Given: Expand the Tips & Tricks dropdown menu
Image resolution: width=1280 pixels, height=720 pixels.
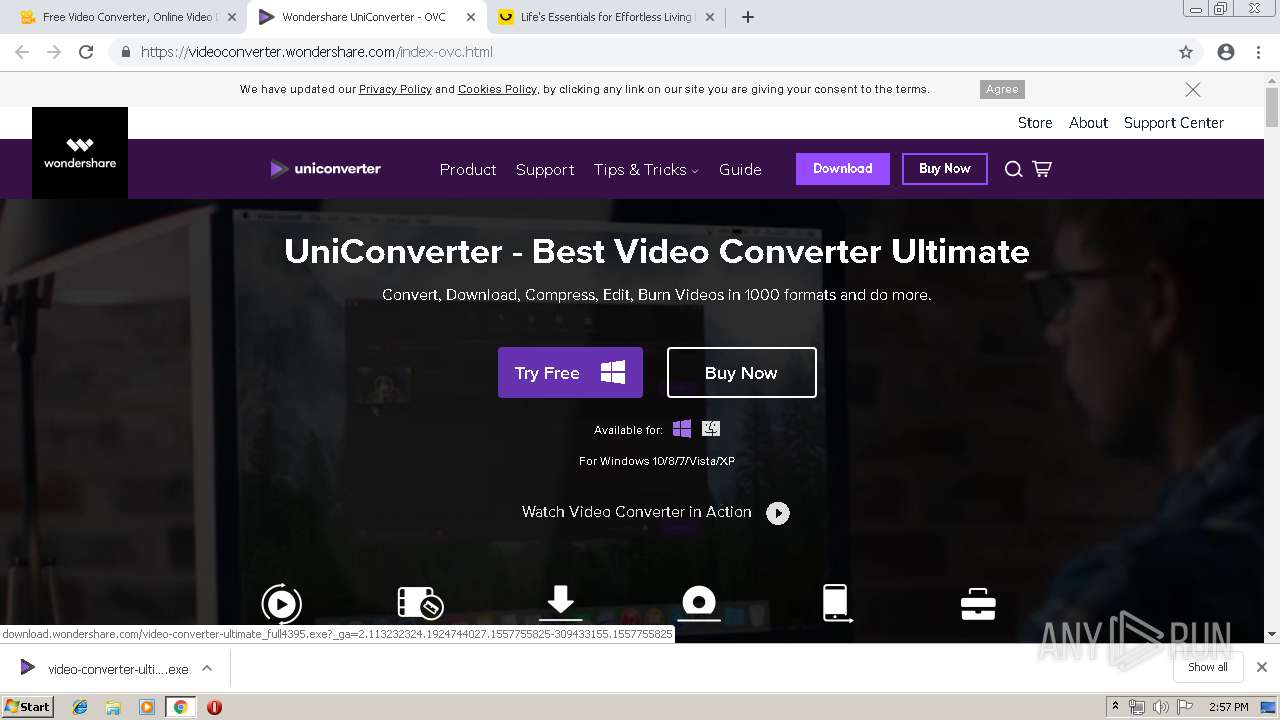Looking at the screenshot, I should (x=646, y=169).
